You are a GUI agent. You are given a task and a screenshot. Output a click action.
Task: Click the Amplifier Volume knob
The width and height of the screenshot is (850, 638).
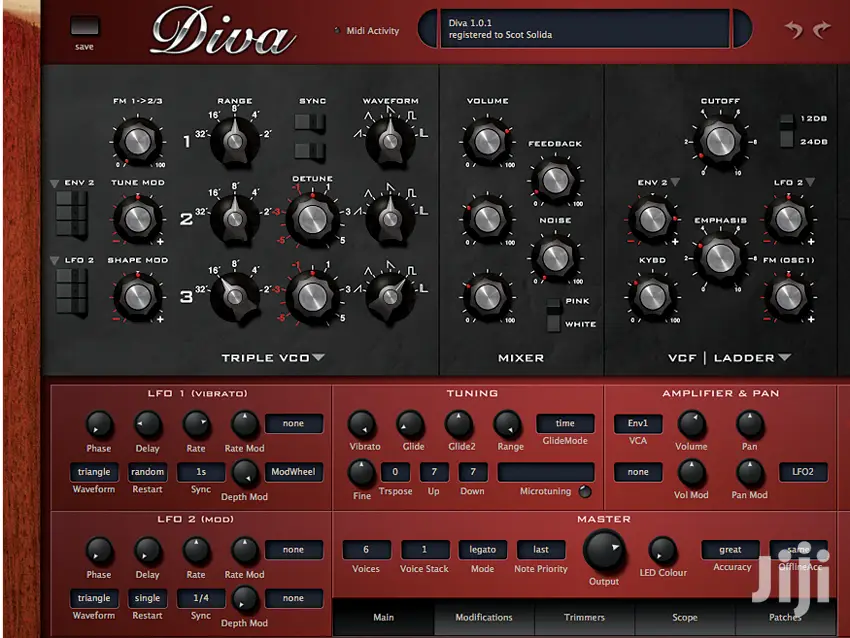(691, 424)
